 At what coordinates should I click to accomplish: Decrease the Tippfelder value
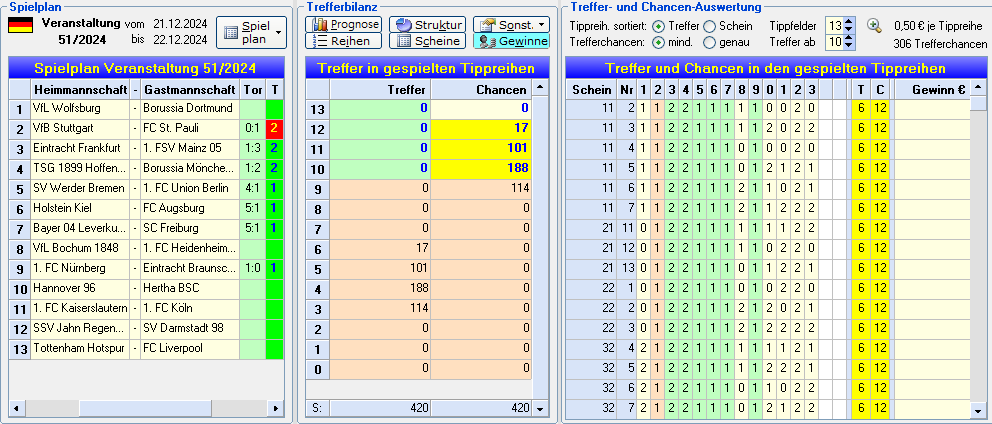[849, 30]
